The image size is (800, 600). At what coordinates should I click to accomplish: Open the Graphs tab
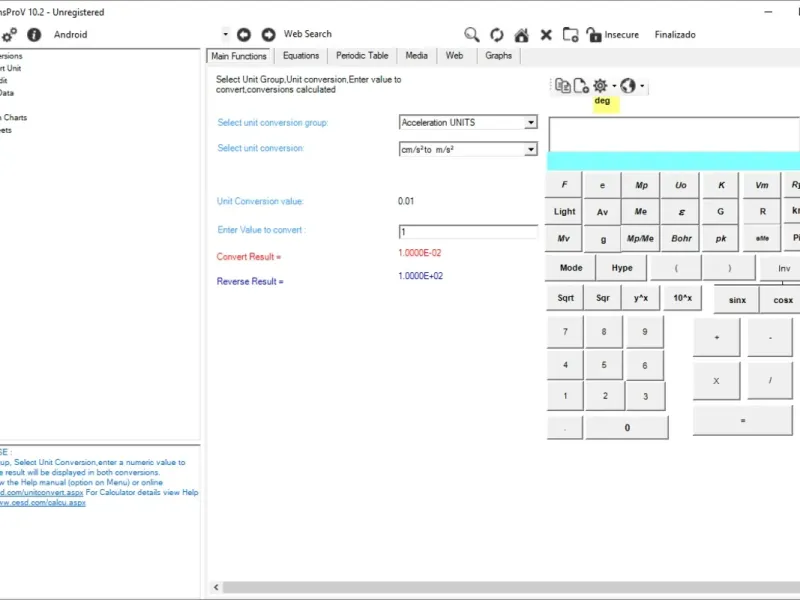498,56
